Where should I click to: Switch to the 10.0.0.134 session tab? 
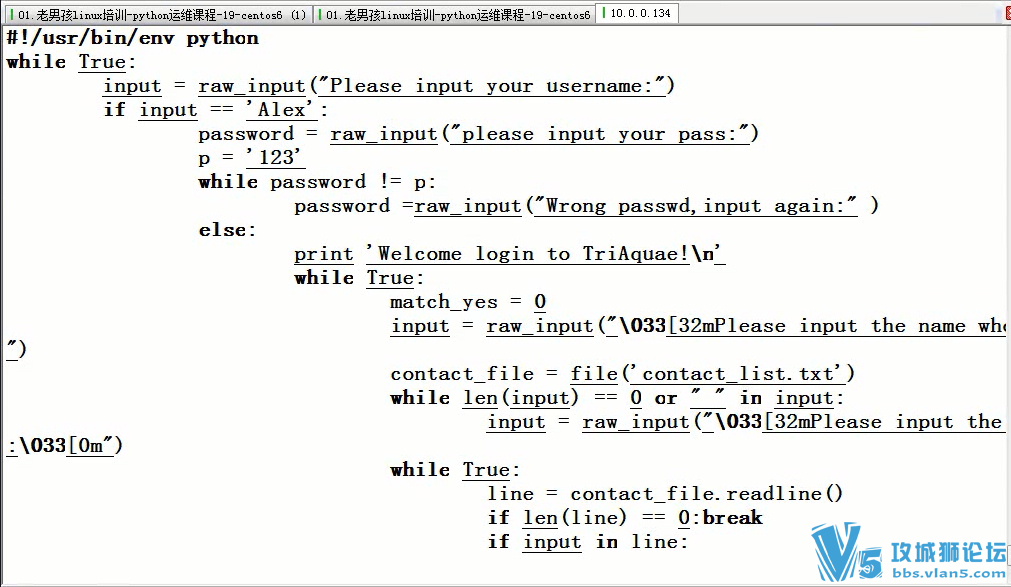pyautogui.click(x=637, y=14)
